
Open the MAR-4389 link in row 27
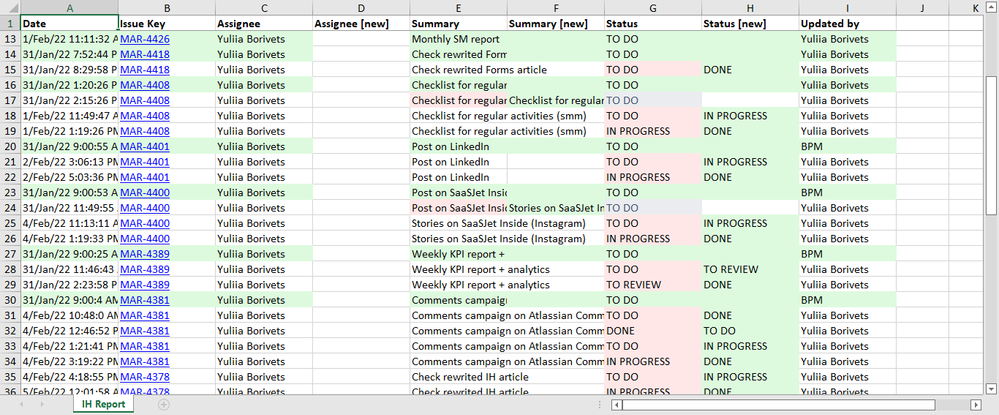point(145,254)
